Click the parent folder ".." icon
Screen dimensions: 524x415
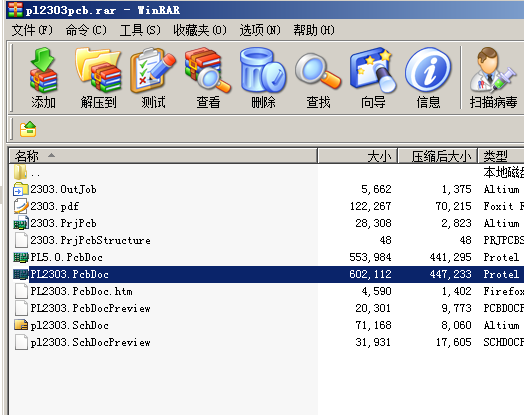(21, 172)
